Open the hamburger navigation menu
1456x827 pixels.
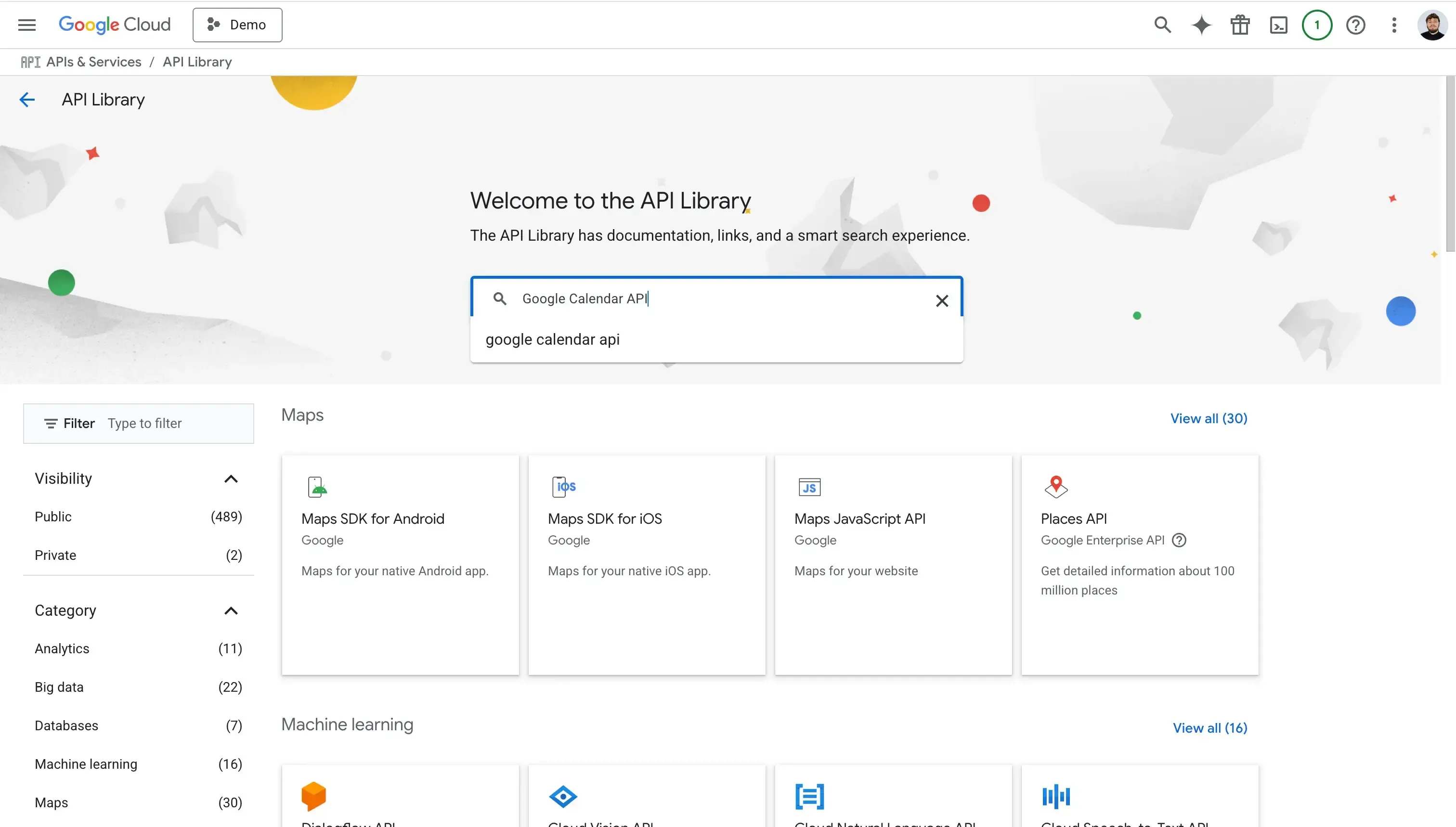[26, 25]
